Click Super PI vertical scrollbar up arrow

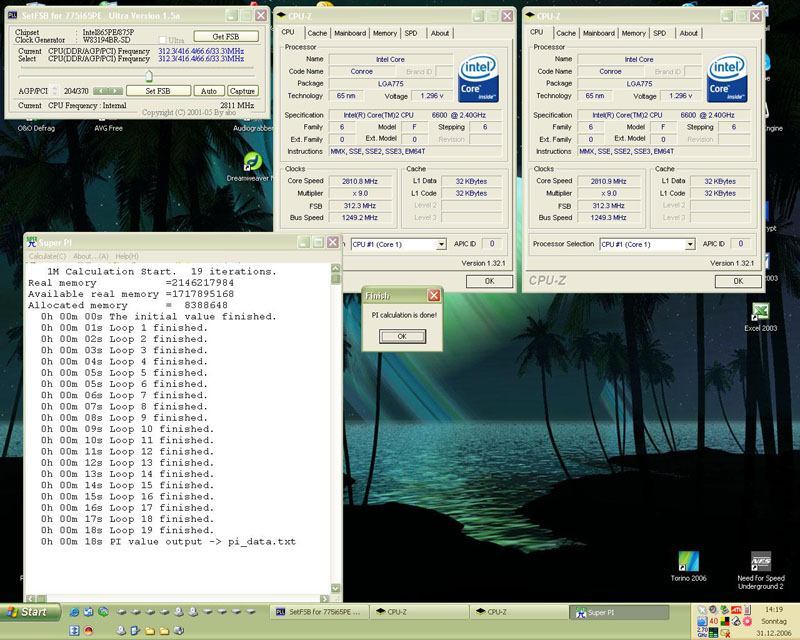coord(335,268)
